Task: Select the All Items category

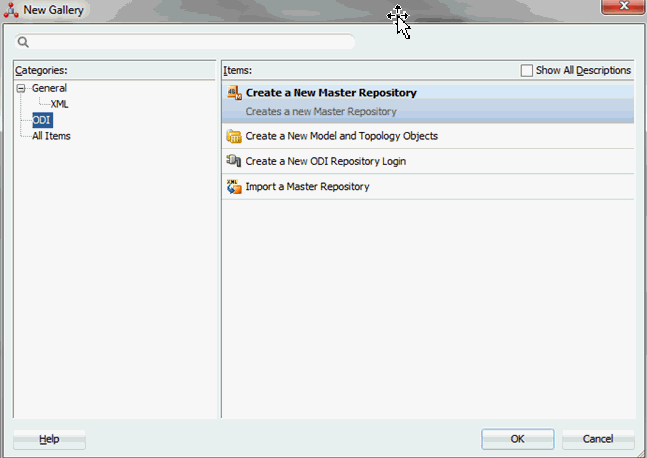Action: point(51,136)
